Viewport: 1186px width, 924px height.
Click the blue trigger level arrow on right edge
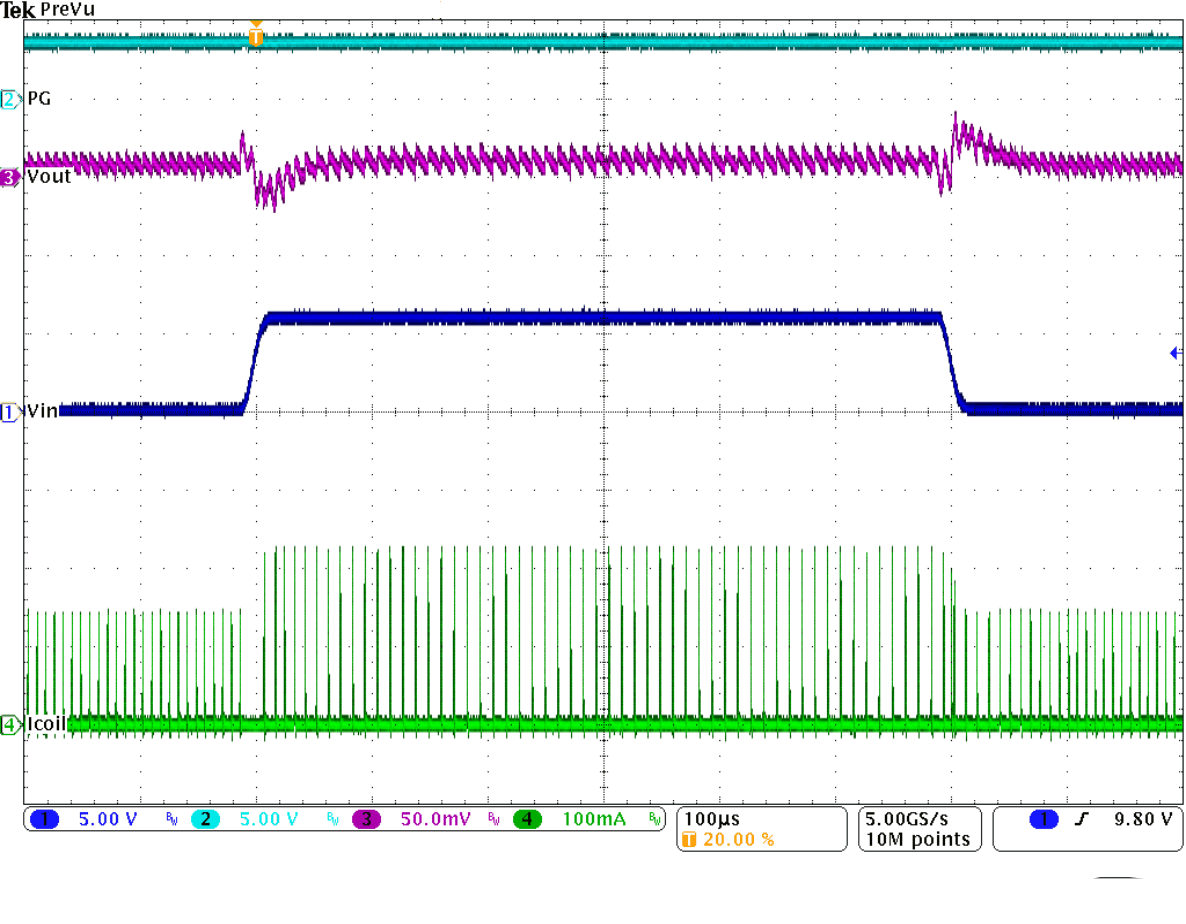pyautogui.click(x=1173, y=352)
